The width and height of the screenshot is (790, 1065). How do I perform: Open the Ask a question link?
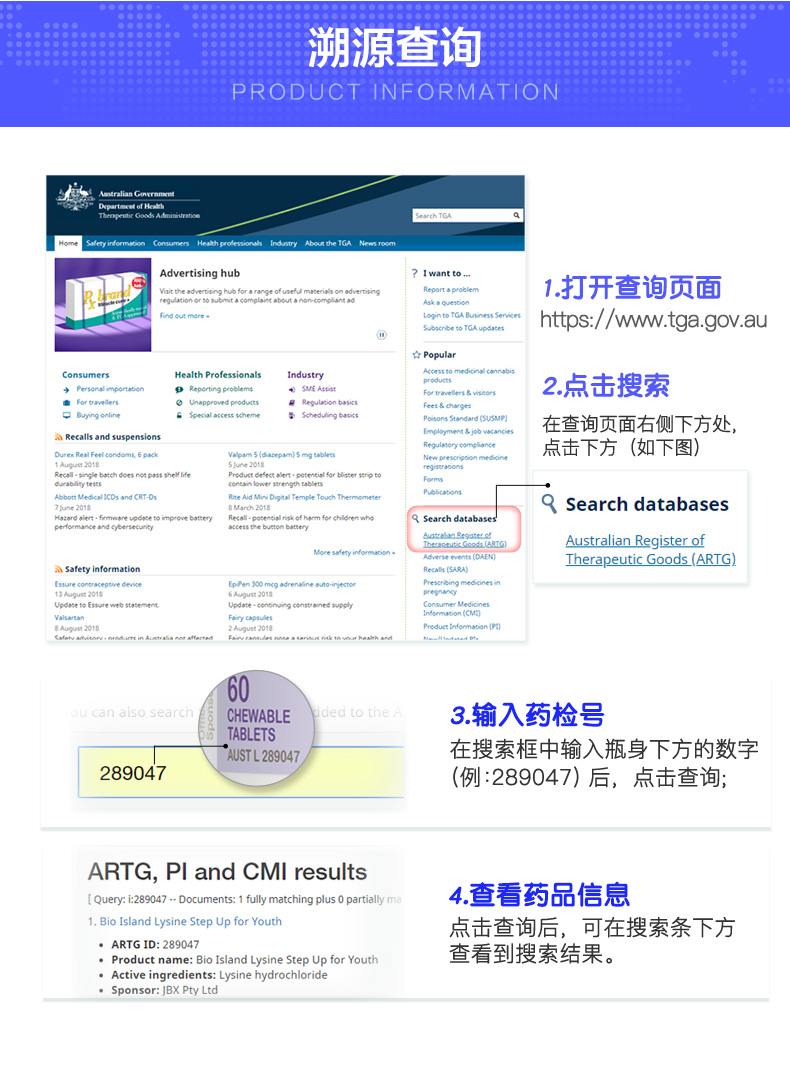coord(446,302)
